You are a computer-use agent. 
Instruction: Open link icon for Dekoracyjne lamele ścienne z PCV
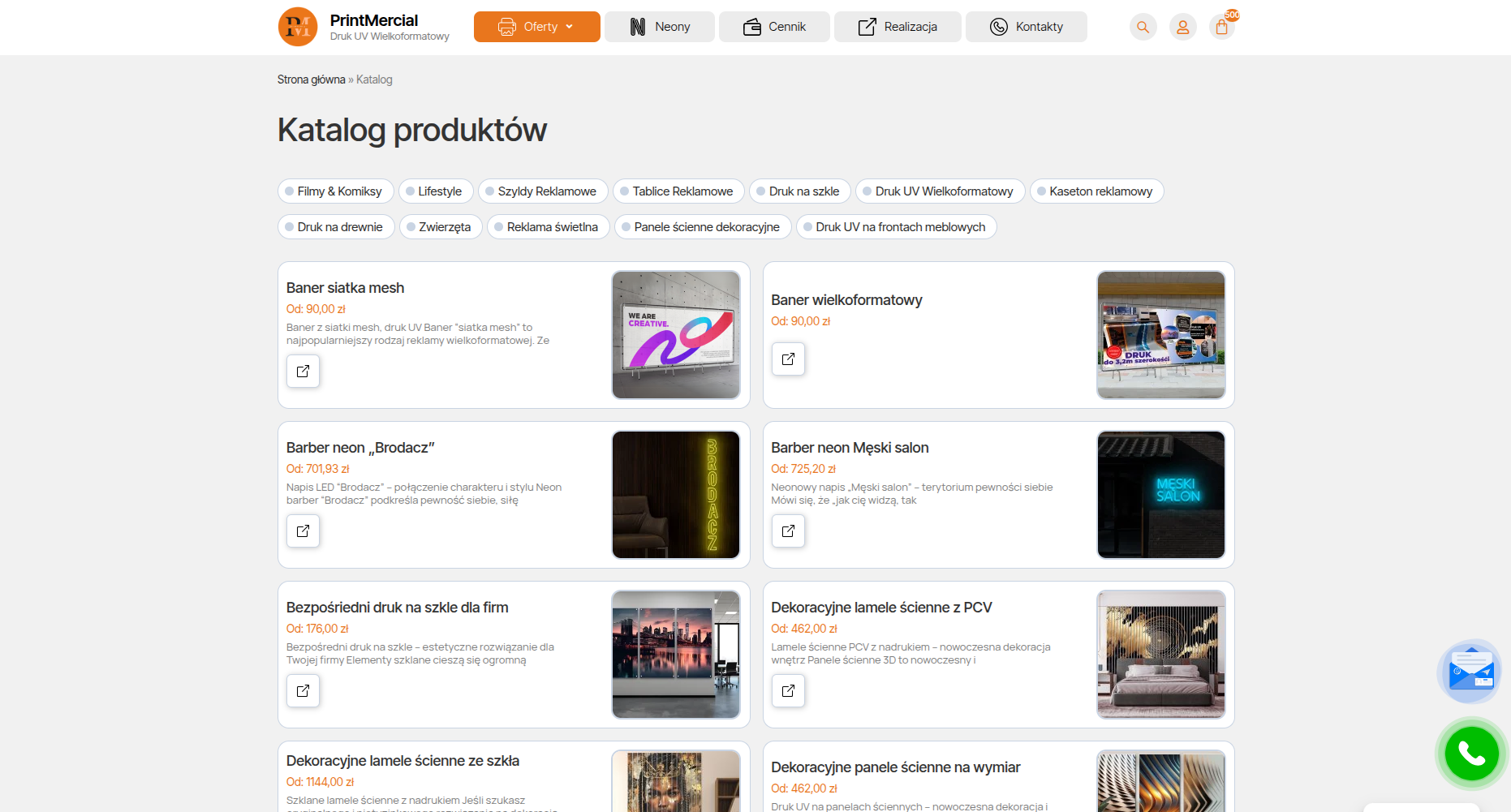pos(788,691)
